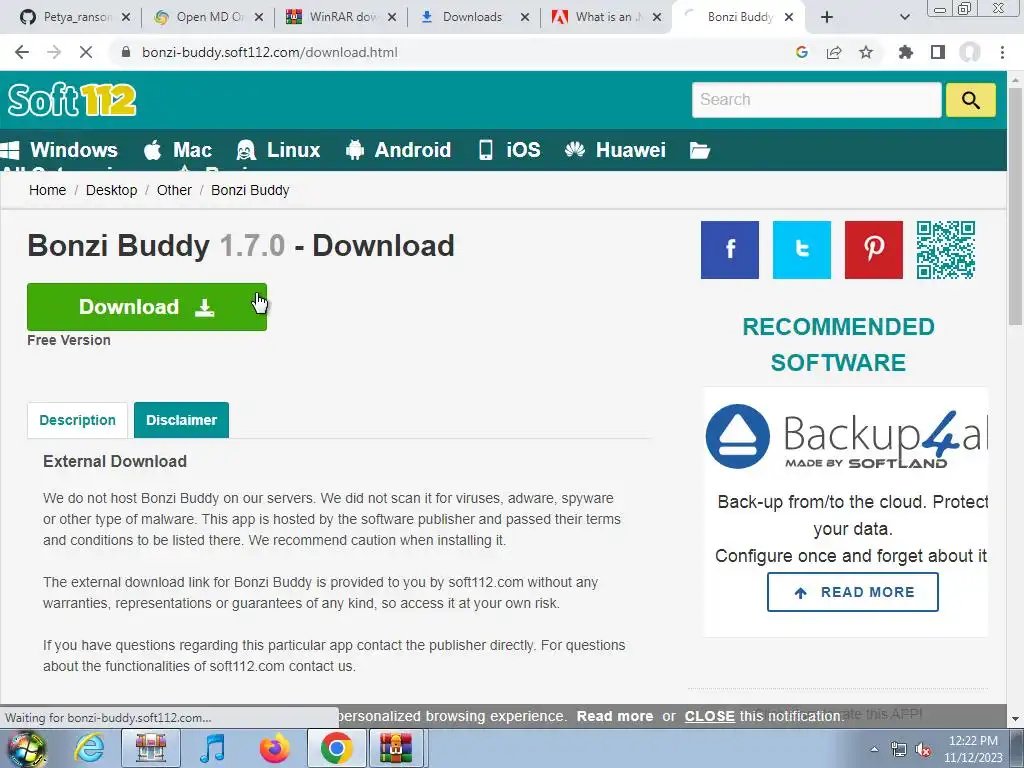Go to Other breadcrumb link
The height and width of the screenshot is (768, 1024).
point(174,190)
